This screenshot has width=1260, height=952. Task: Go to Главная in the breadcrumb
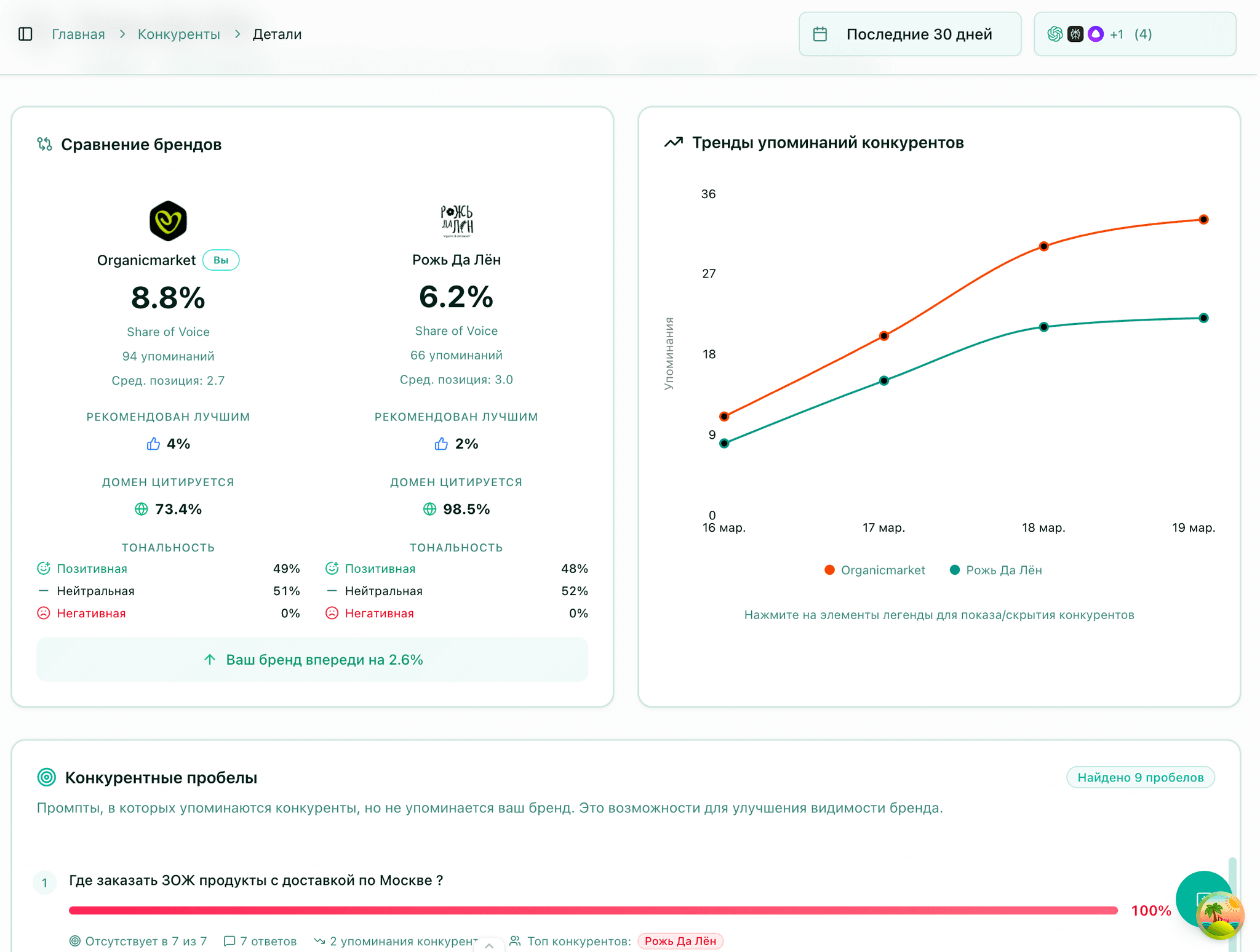[78, 34]
